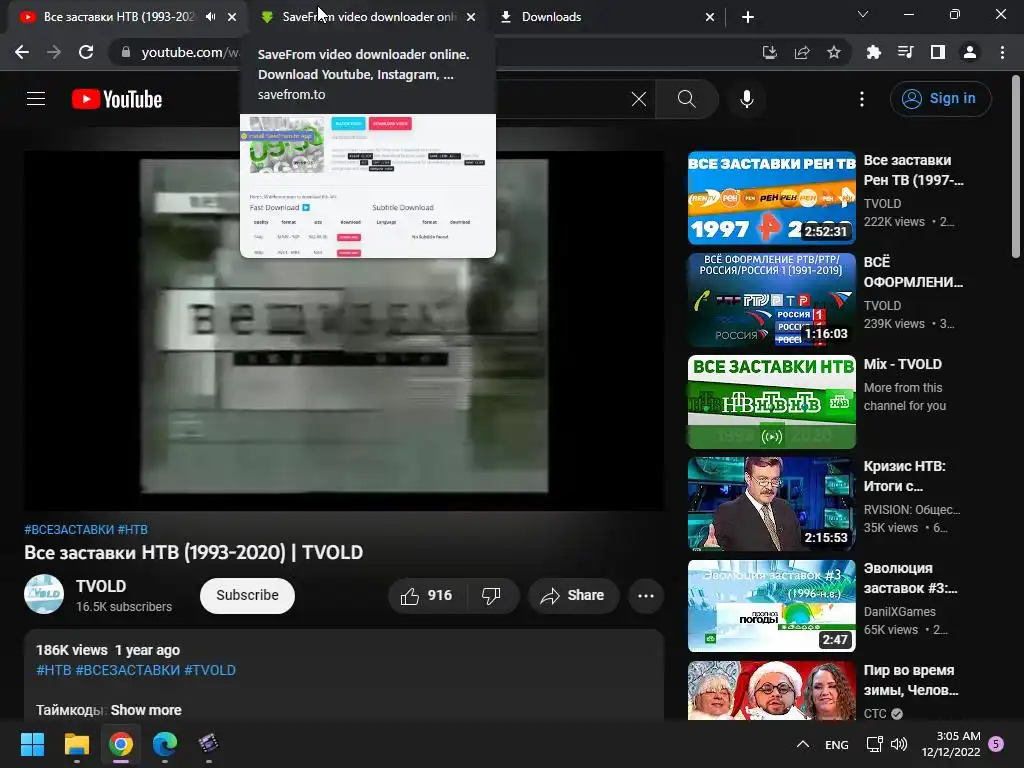Open the Mix - TVOLD playlist thumbnail
Screen dimensions: 1024x768
[771, 402]
